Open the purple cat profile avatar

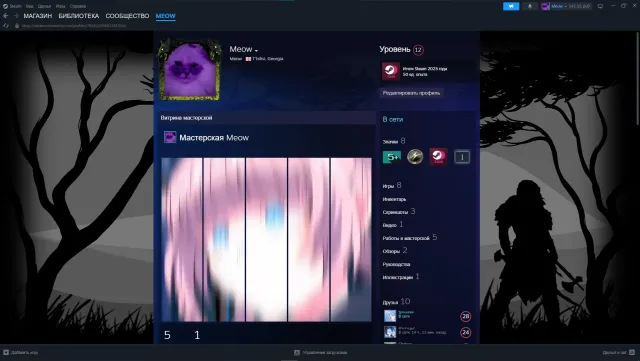point(189,69)
